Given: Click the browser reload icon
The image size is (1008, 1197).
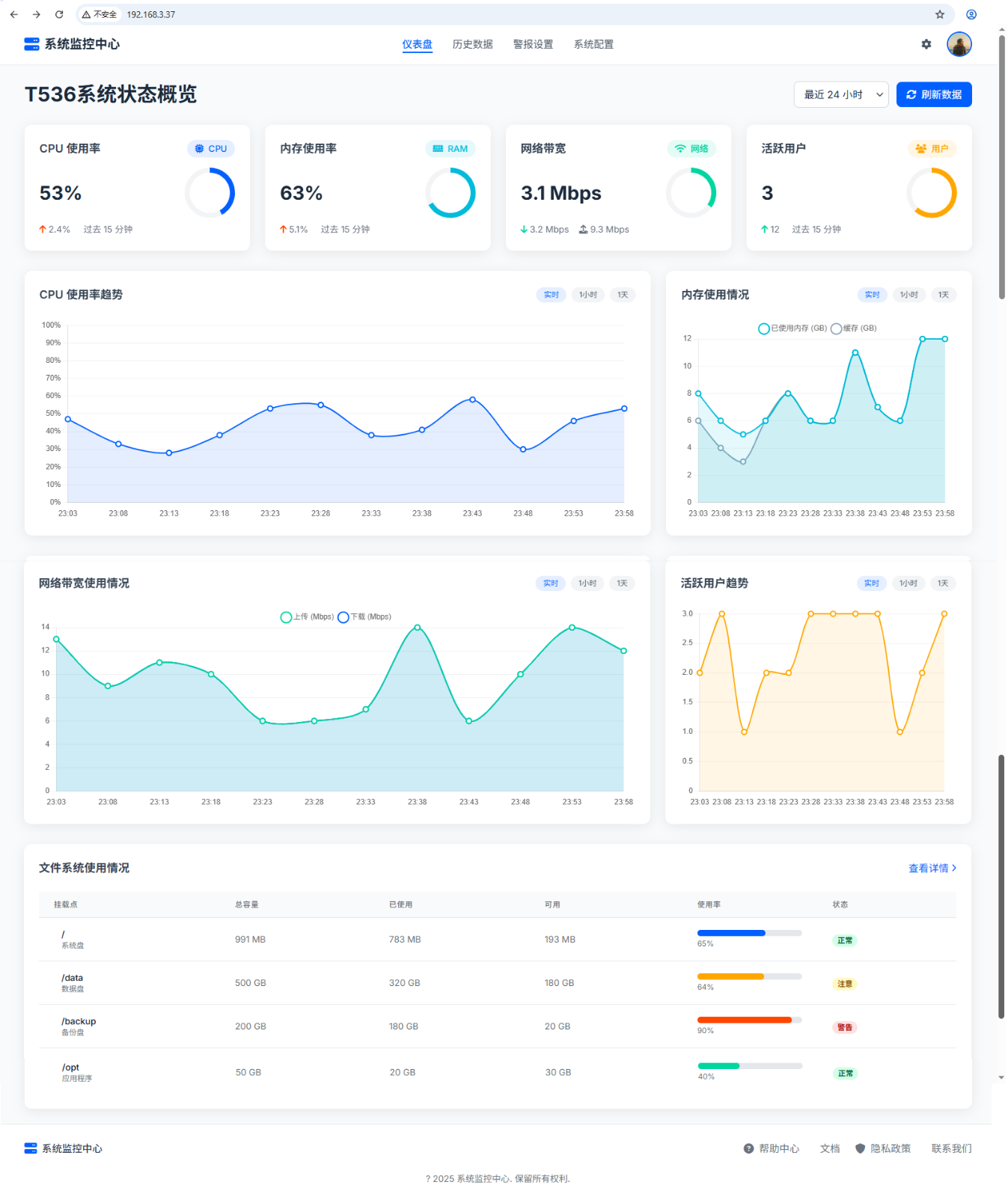Looking at the screenshot, I should point(59,14).
